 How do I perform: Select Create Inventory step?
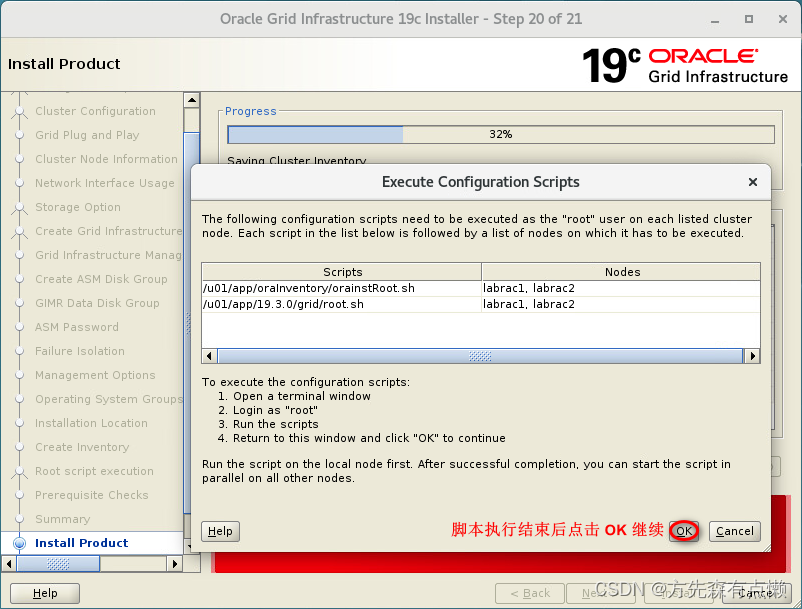82,447
